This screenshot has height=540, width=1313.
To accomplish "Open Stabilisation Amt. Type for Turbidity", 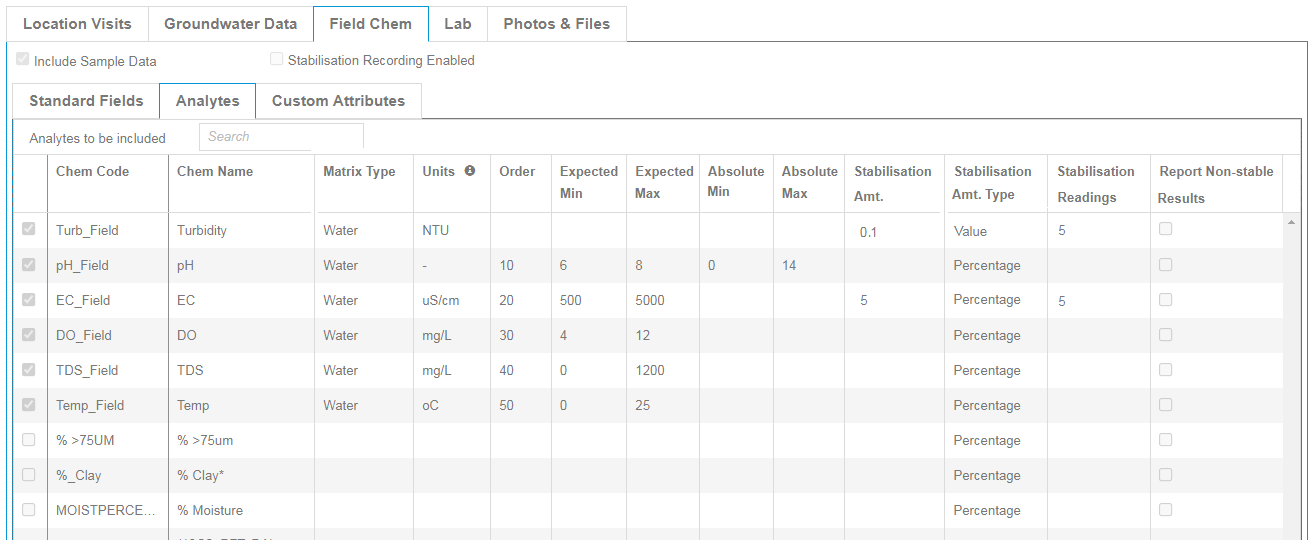I will 970,231.
